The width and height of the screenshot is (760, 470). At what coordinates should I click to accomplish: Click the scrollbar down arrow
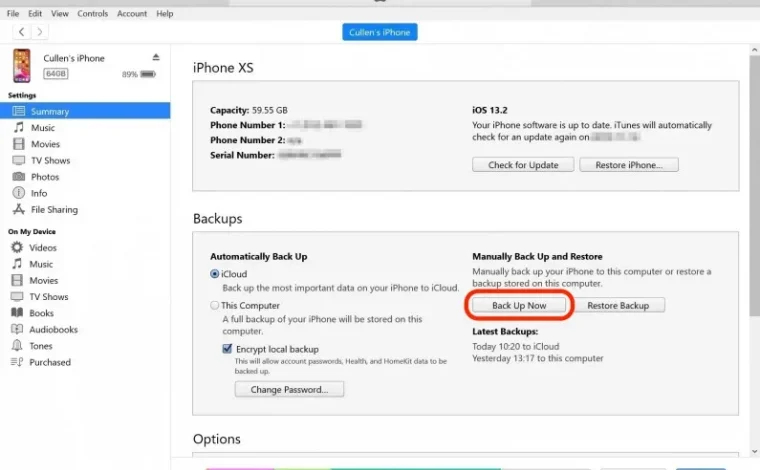(754, 451)
